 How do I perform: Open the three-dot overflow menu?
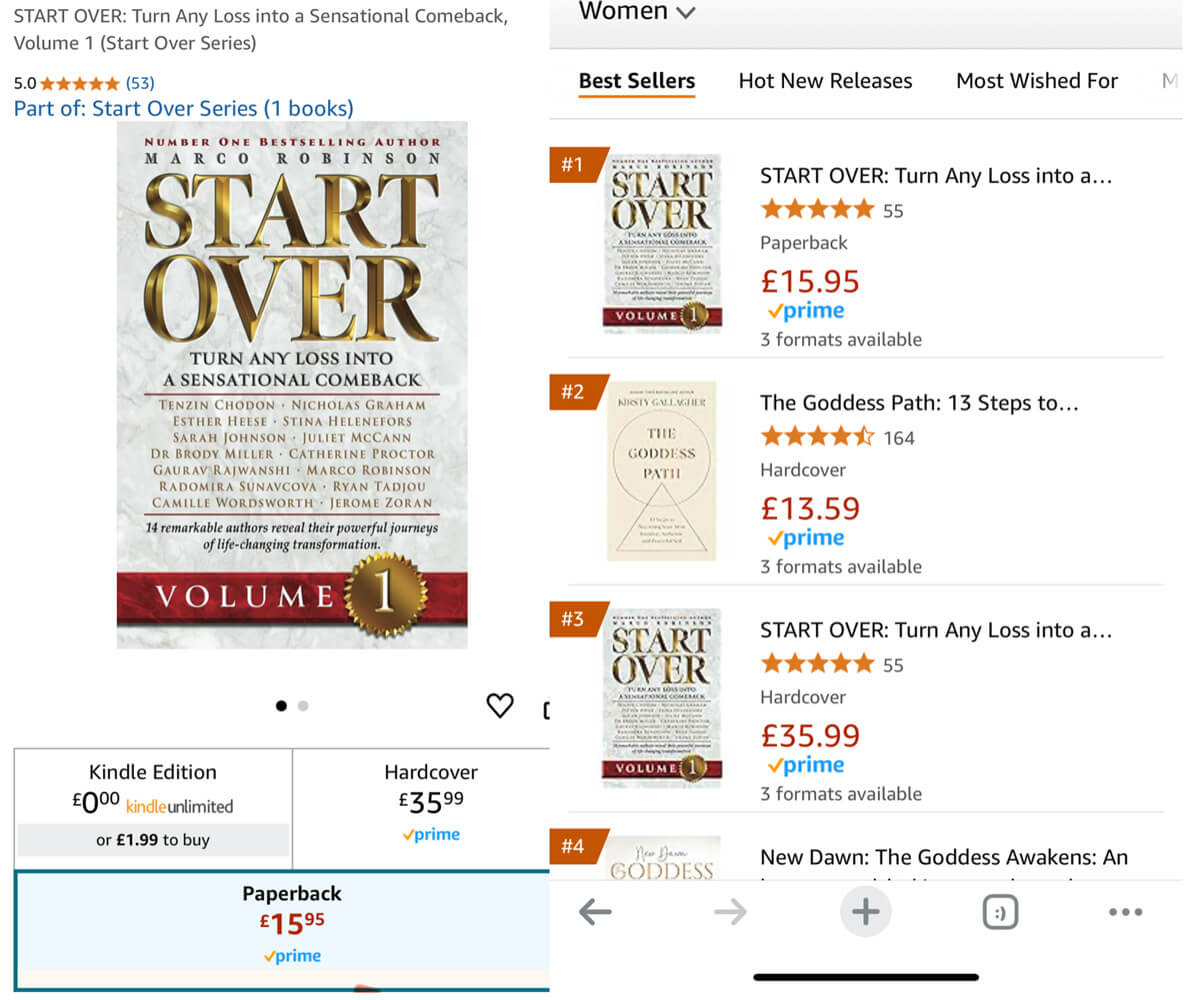tap(1126, 911)
